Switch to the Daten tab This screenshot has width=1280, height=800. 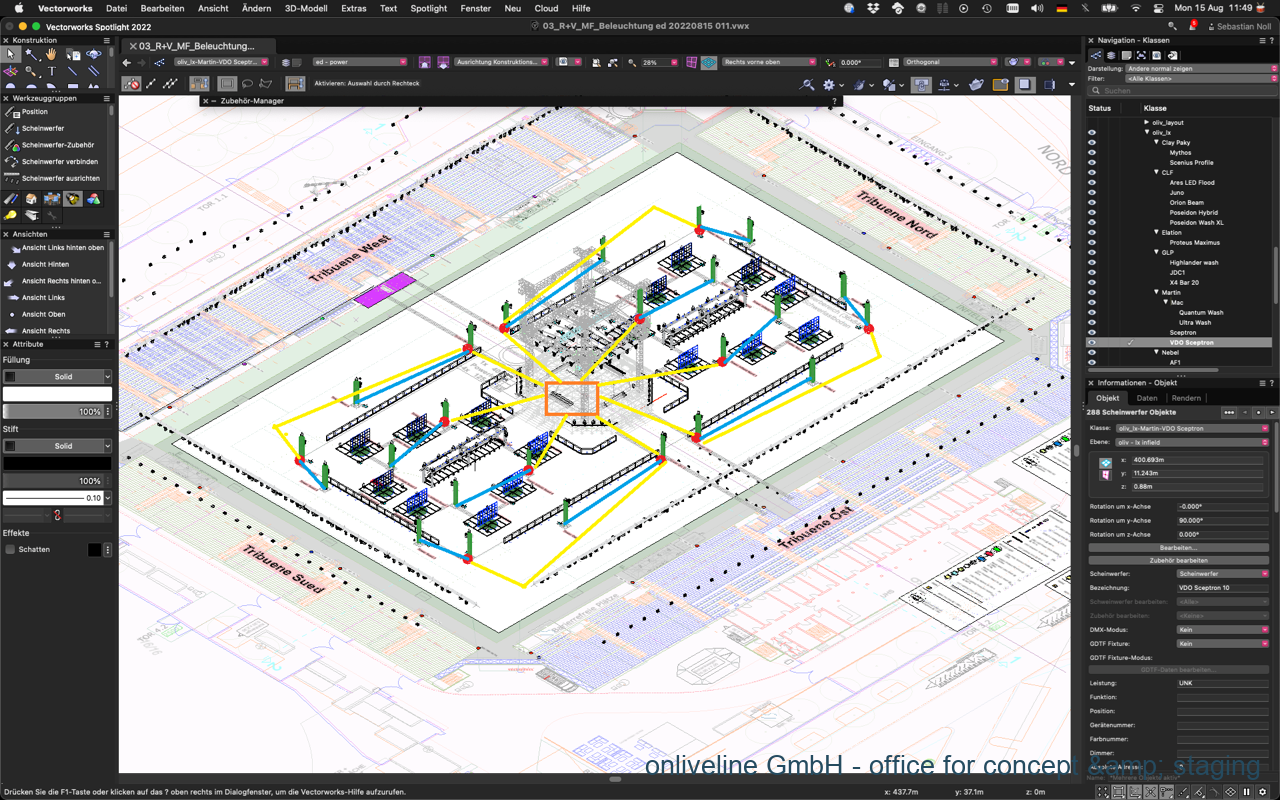click(1147, 398)
